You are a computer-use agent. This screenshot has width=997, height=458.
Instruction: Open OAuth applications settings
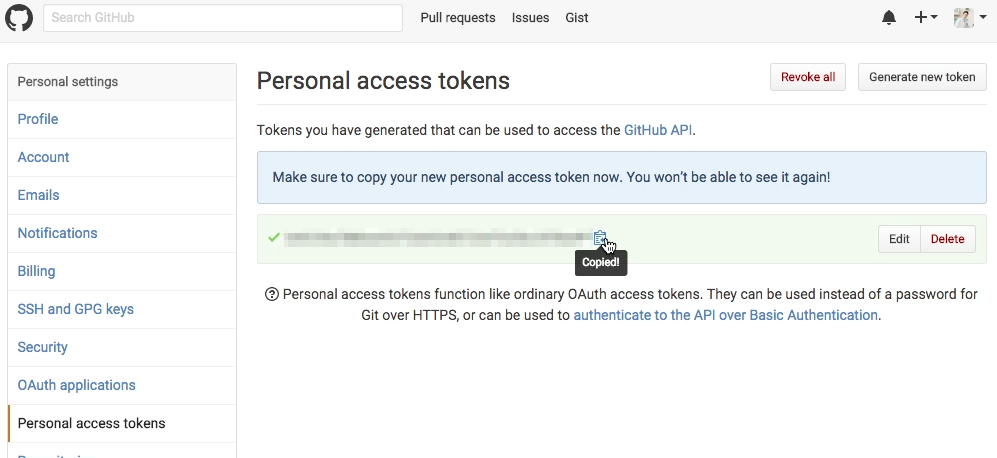click(76, 385)
